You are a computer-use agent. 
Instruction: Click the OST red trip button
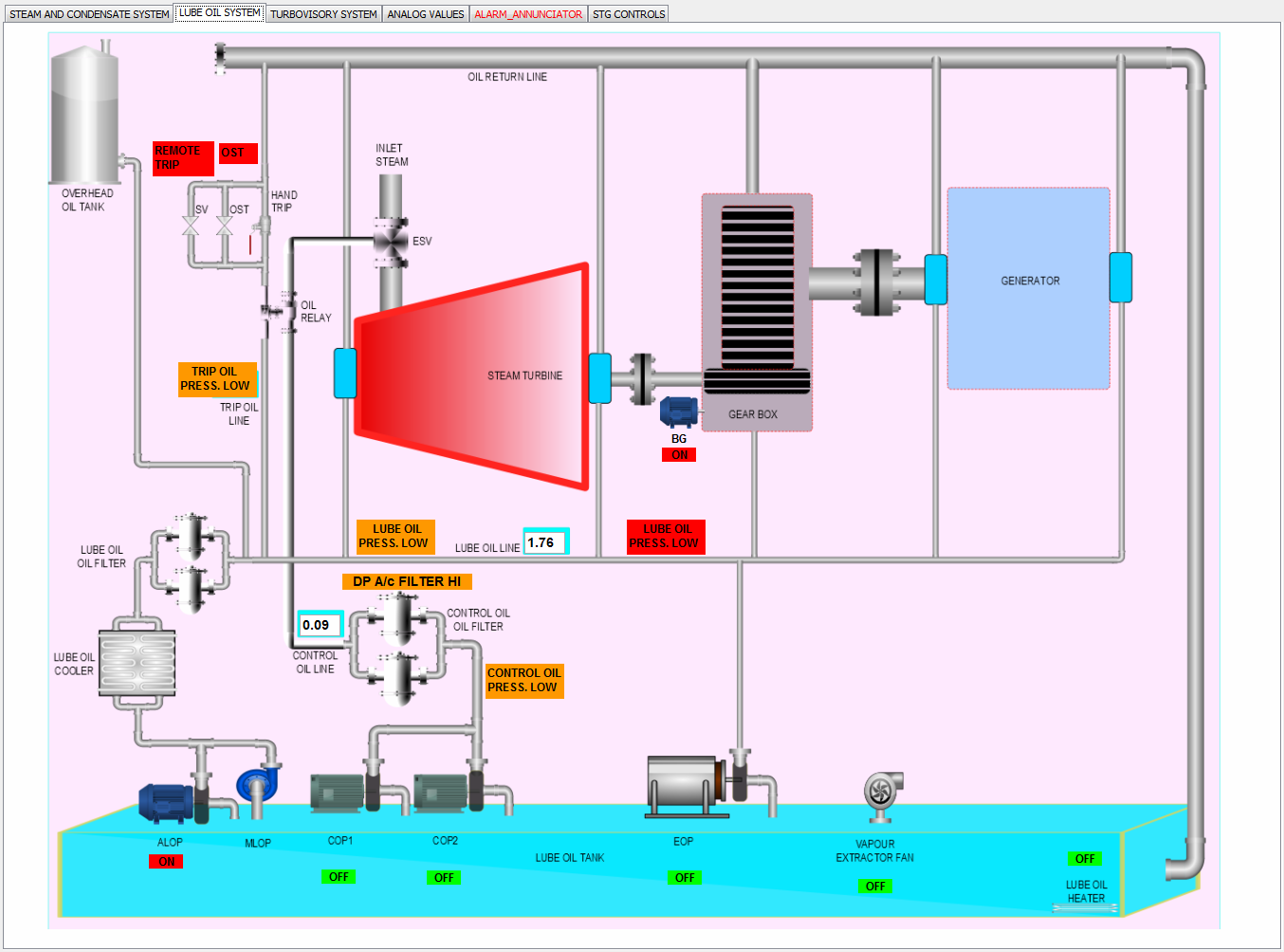click(238, 153)
